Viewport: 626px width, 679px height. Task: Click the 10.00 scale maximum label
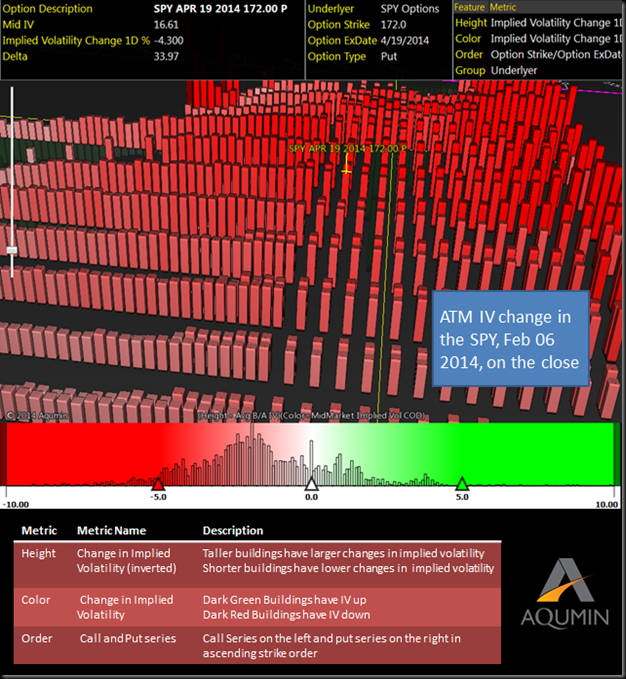click(x=607, y=504)
